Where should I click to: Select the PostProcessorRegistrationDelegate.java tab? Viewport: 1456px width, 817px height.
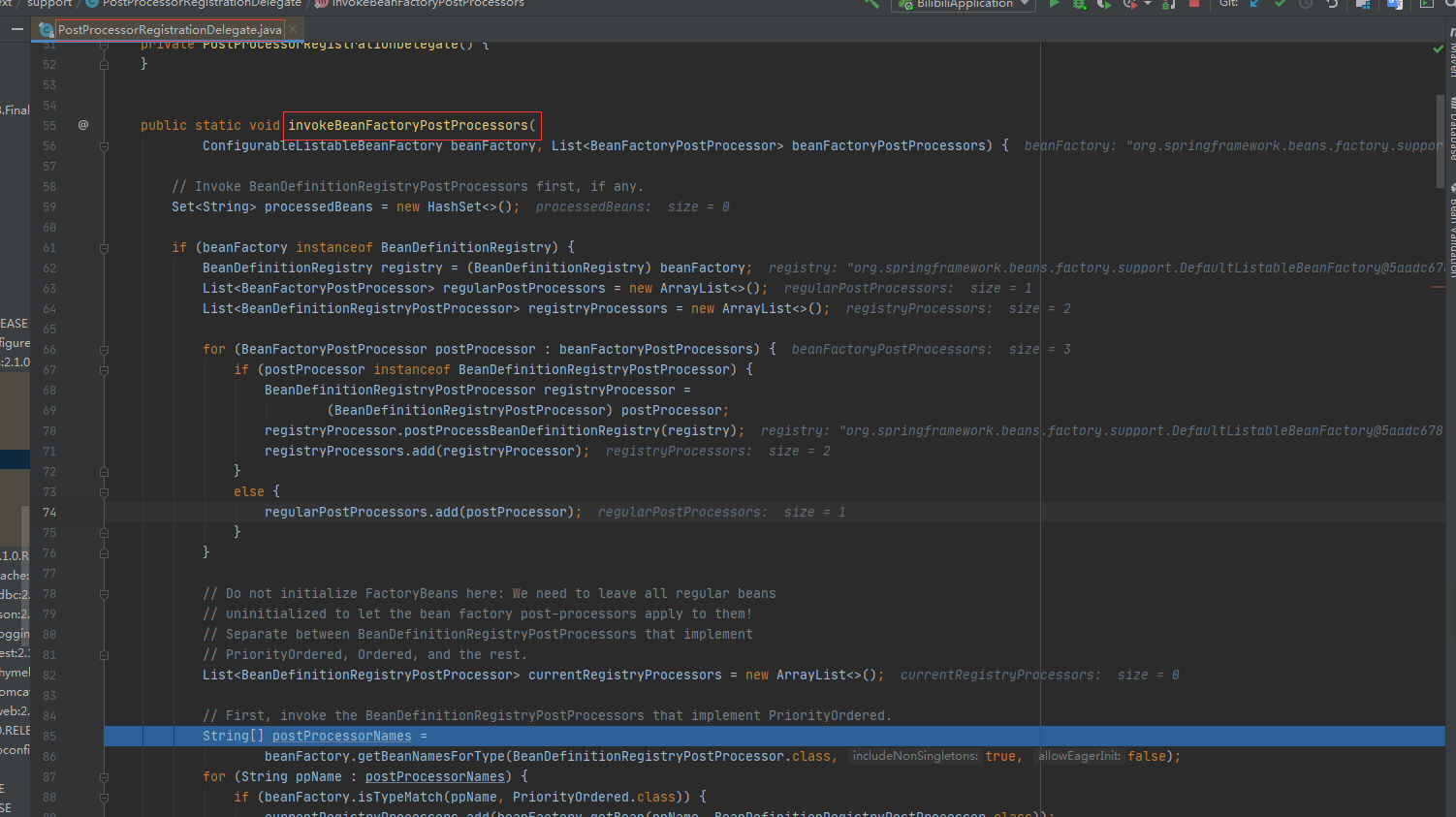169,30
